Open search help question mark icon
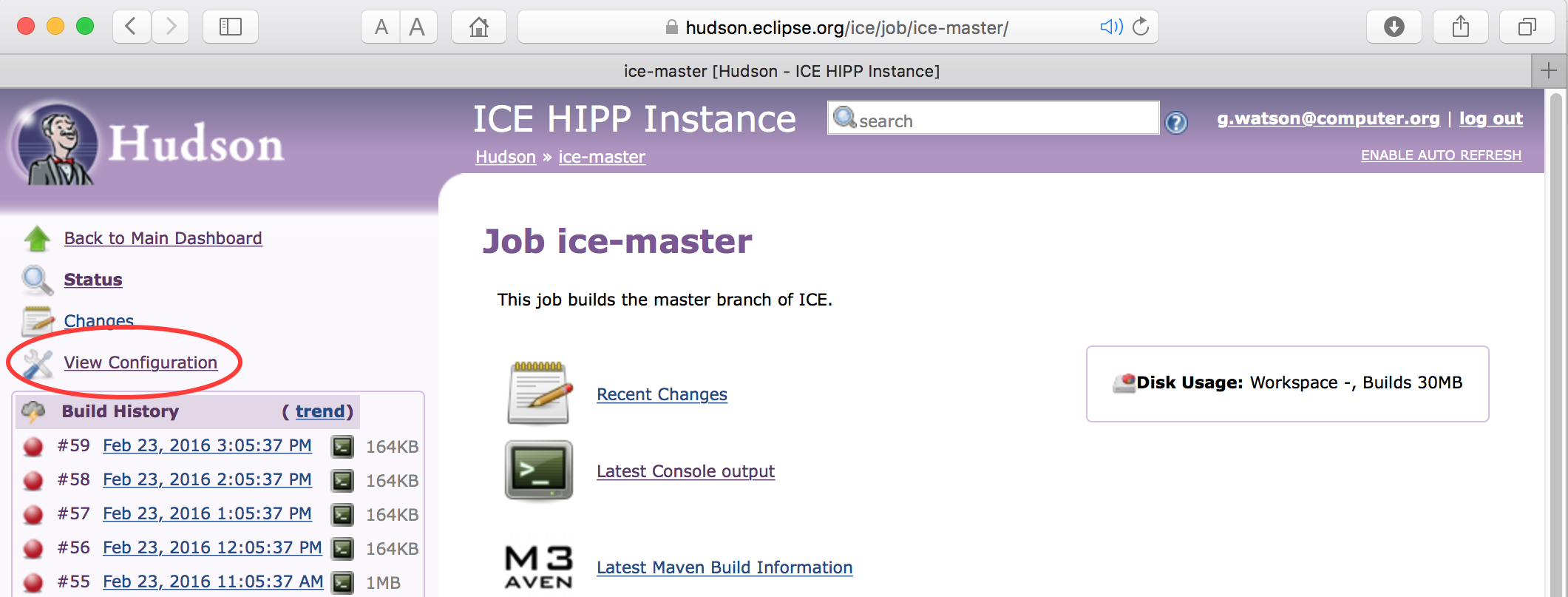Image resolution: width=1568 pixels, height=597 pixels. pos(1176,122)
